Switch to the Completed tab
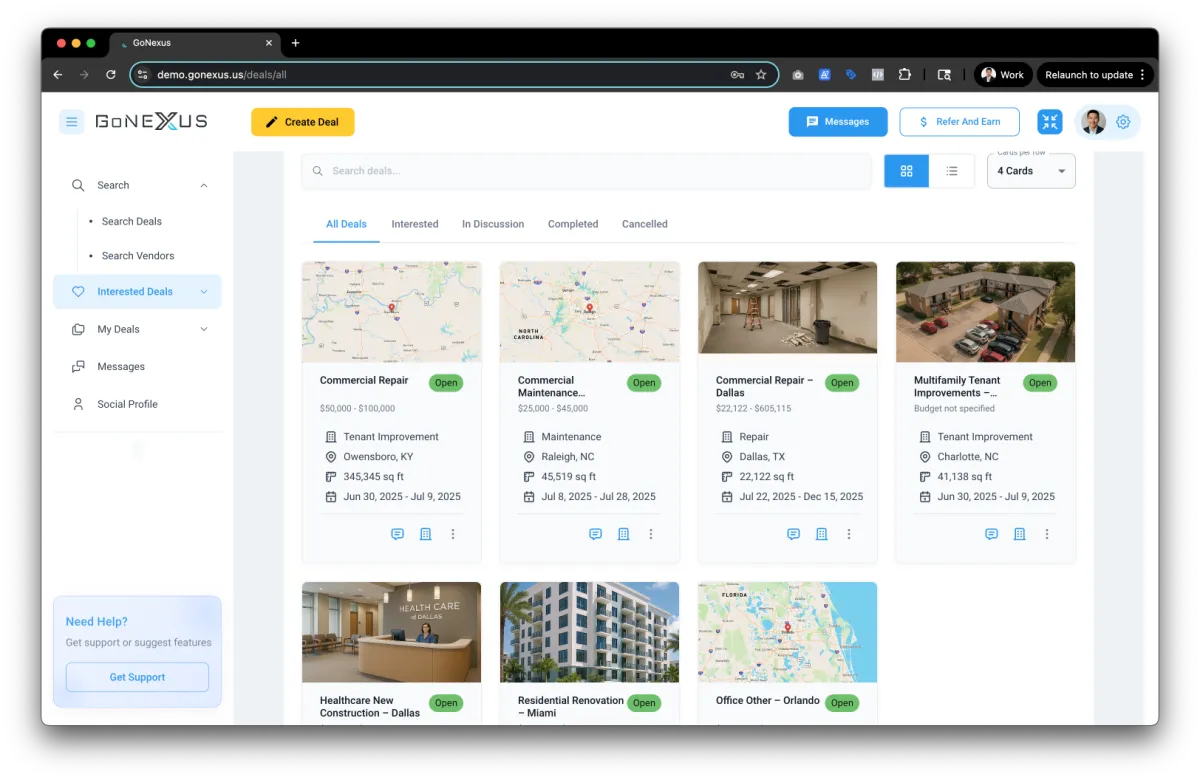Screen dimensions: 1200x780 point(573,224)
